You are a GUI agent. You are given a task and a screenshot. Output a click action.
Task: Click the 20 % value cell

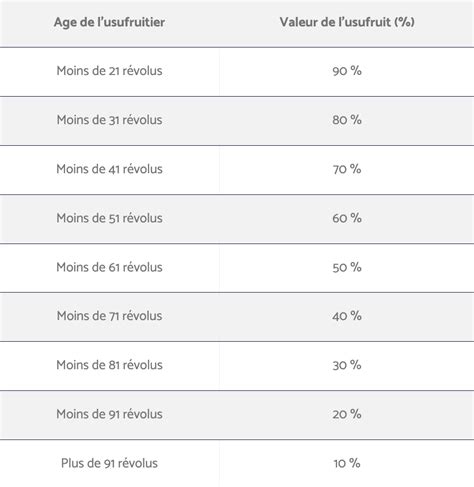(347, 414)
